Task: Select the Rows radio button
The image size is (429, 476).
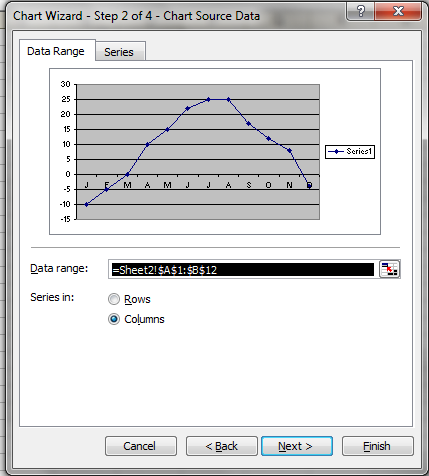Action: 114,299
